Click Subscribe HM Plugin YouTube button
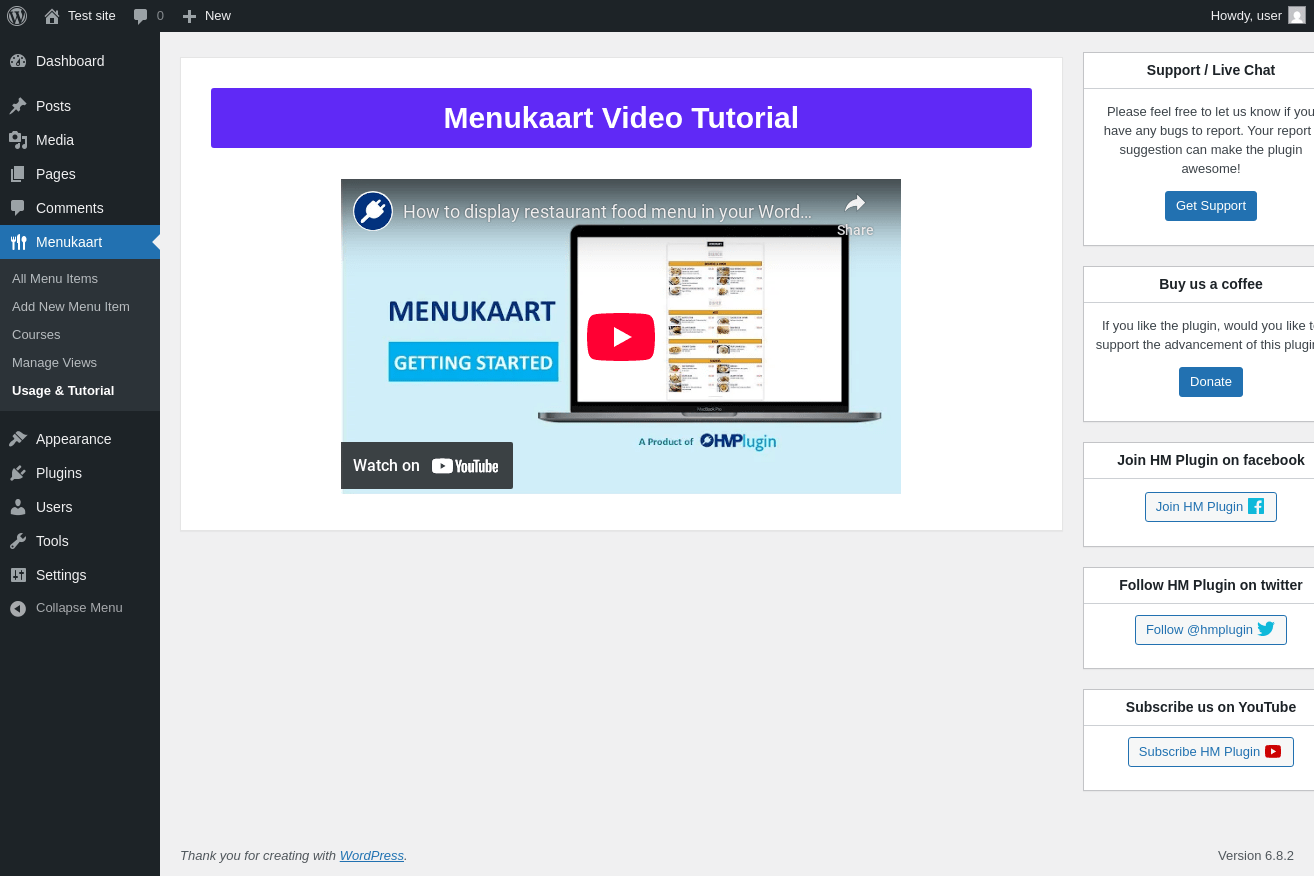 (1211, 752)
